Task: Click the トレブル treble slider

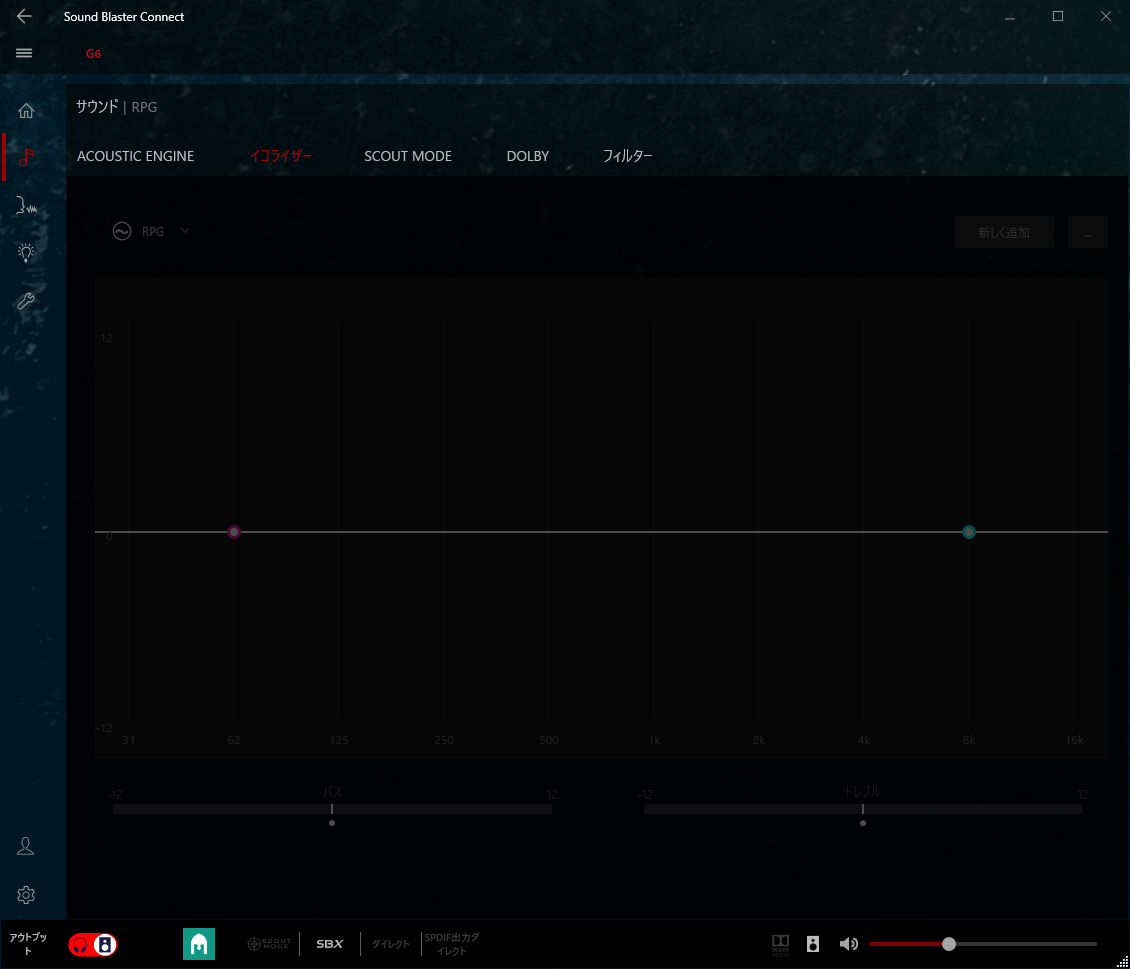Action: point(863,809)
